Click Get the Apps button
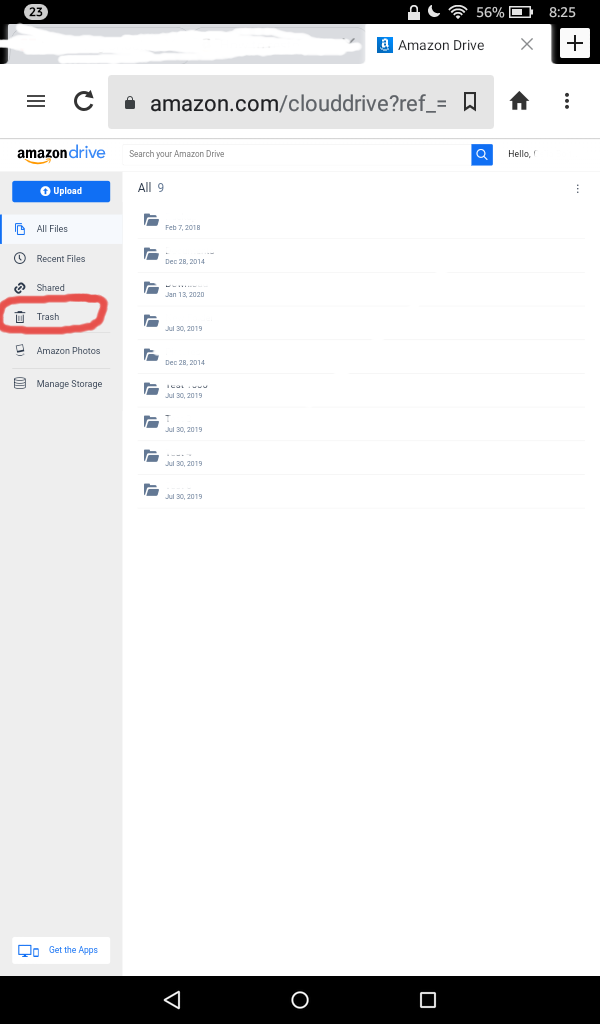Image resolution: width=600 pixels, height=1024 pixels. pyautogui.click(x=62, y=950)
